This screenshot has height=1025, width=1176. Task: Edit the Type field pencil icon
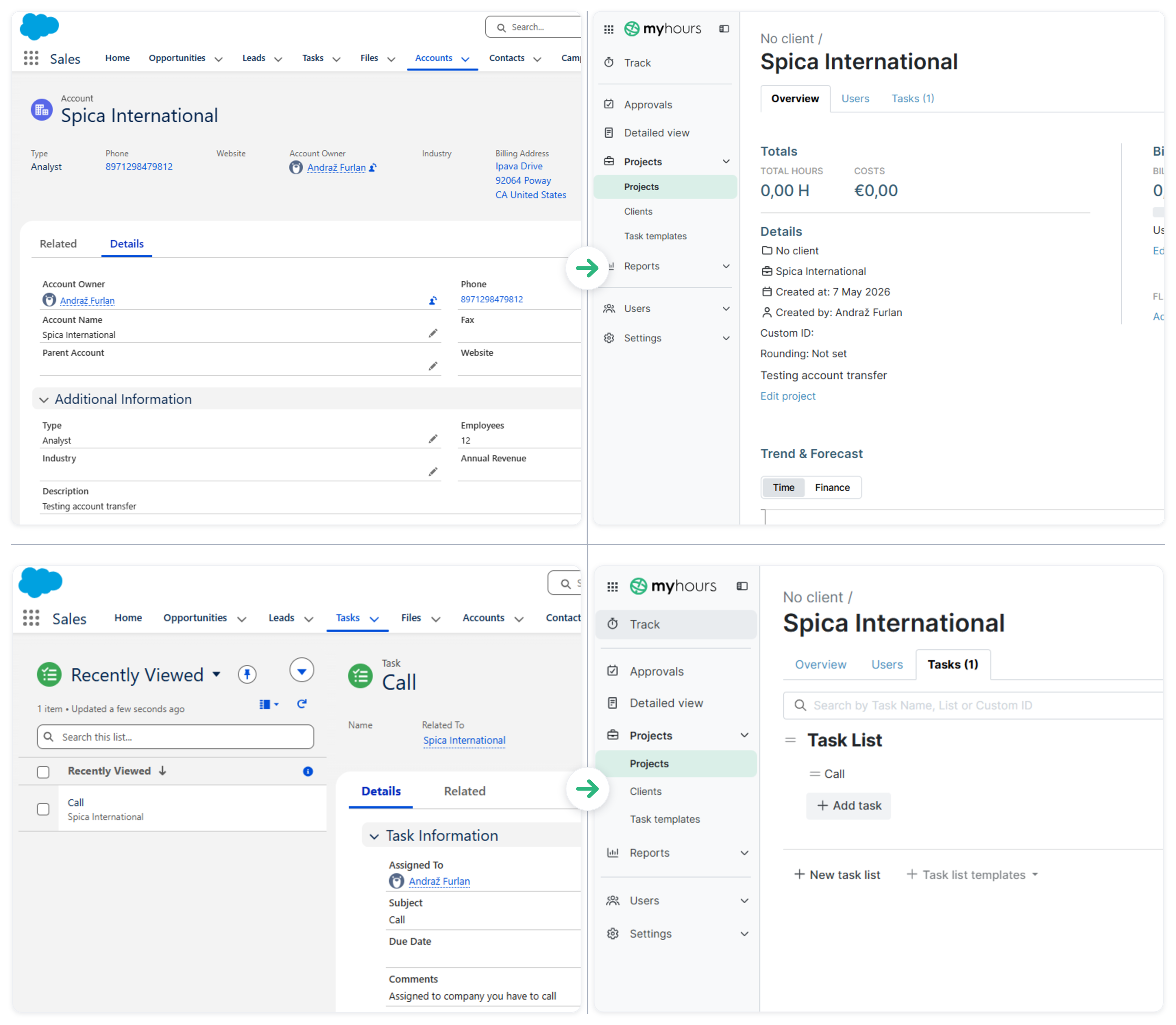(x=433, y=439)
